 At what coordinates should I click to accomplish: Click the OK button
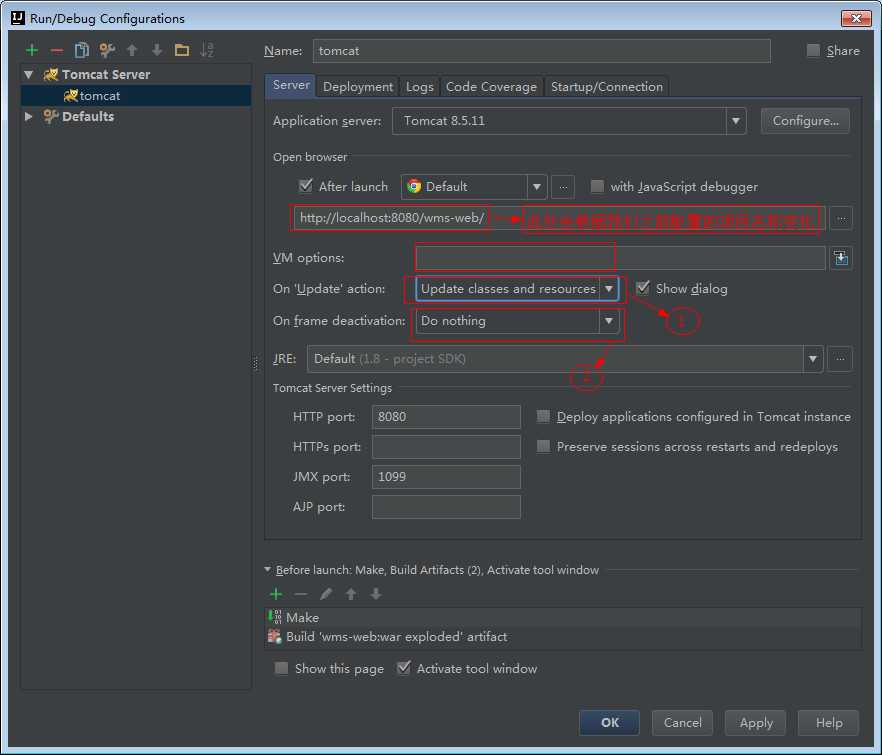pos(609,722)
